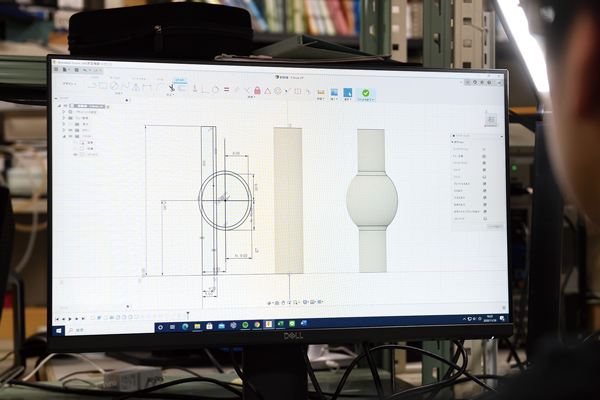Viewport: 600px width, 400px height.
Task: Apply the Fix/Unfix lock constraint
Action: (257, 90)
